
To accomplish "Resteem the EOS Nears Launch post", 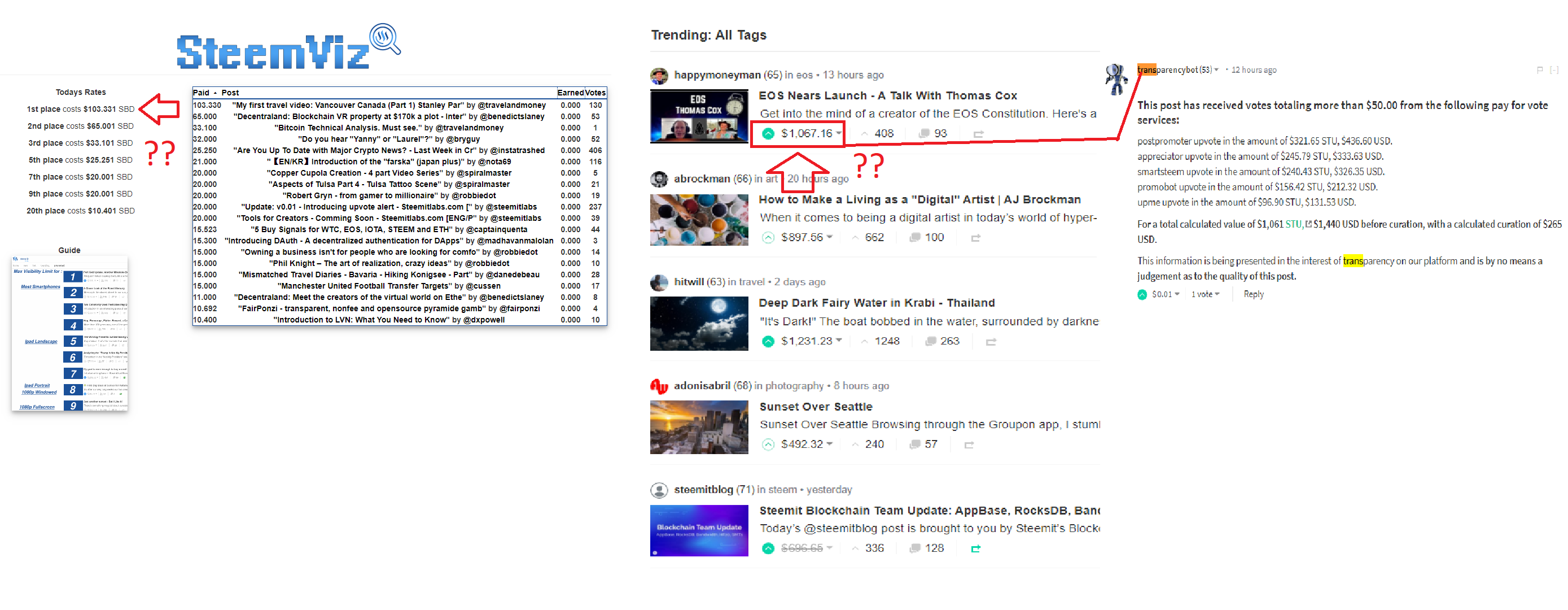I will pyautogui.click(x=978, y=133).
